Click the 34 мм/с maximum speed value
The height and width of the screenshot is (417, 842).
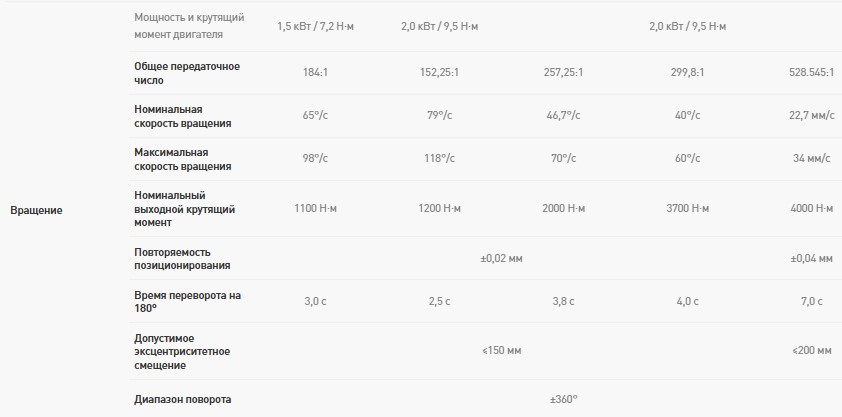[x=813, y=159]
